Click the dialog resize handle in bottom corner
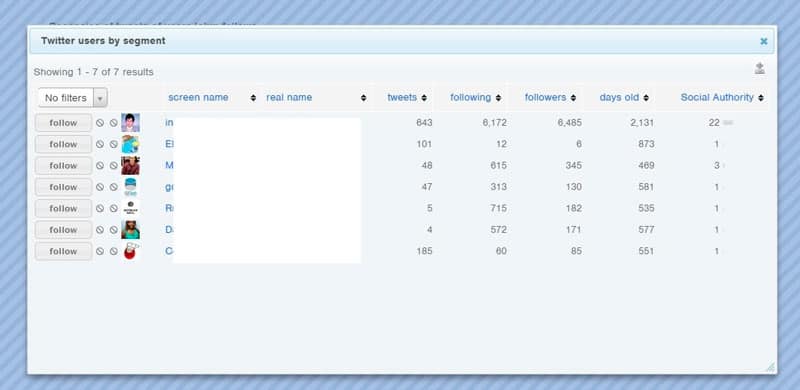 (x=770, y=367)
